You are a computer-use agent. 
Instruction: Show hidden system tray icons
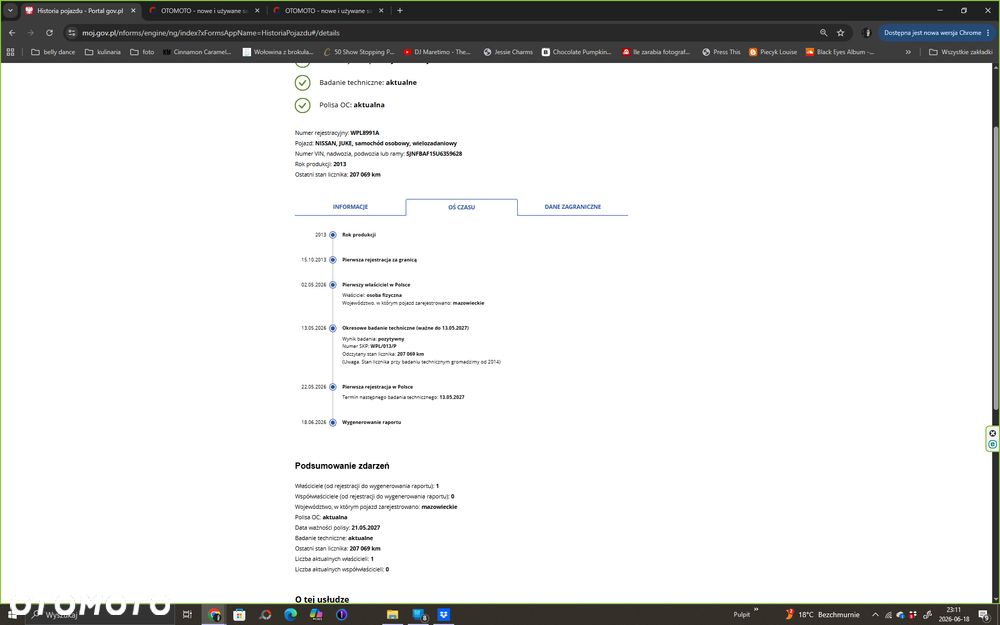pos(875,614)
